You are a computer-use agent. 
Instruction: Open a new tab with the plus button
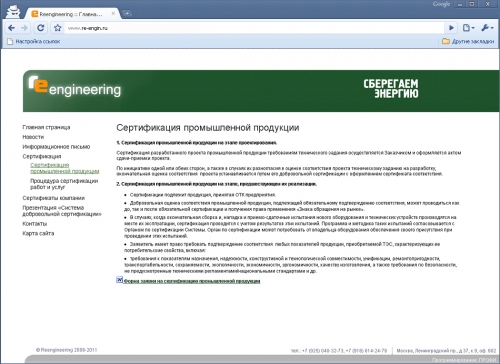pos(127,14)
